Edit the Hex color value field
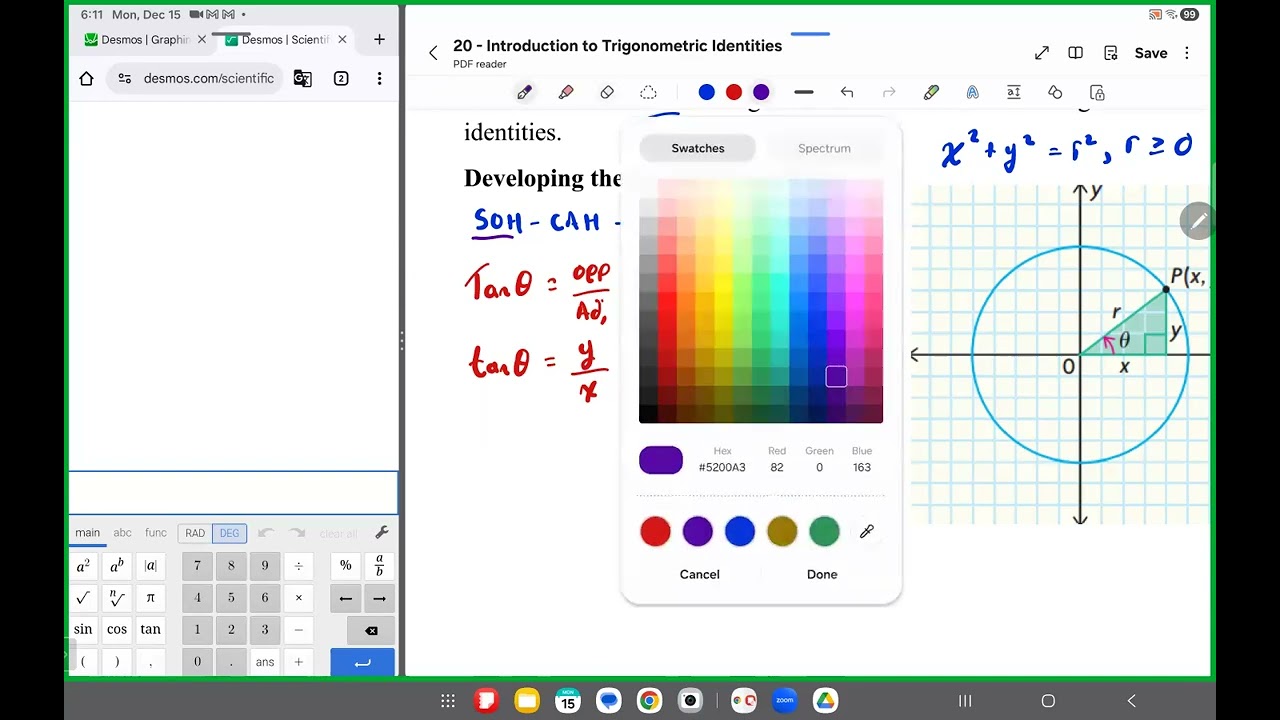 [722, 467]
